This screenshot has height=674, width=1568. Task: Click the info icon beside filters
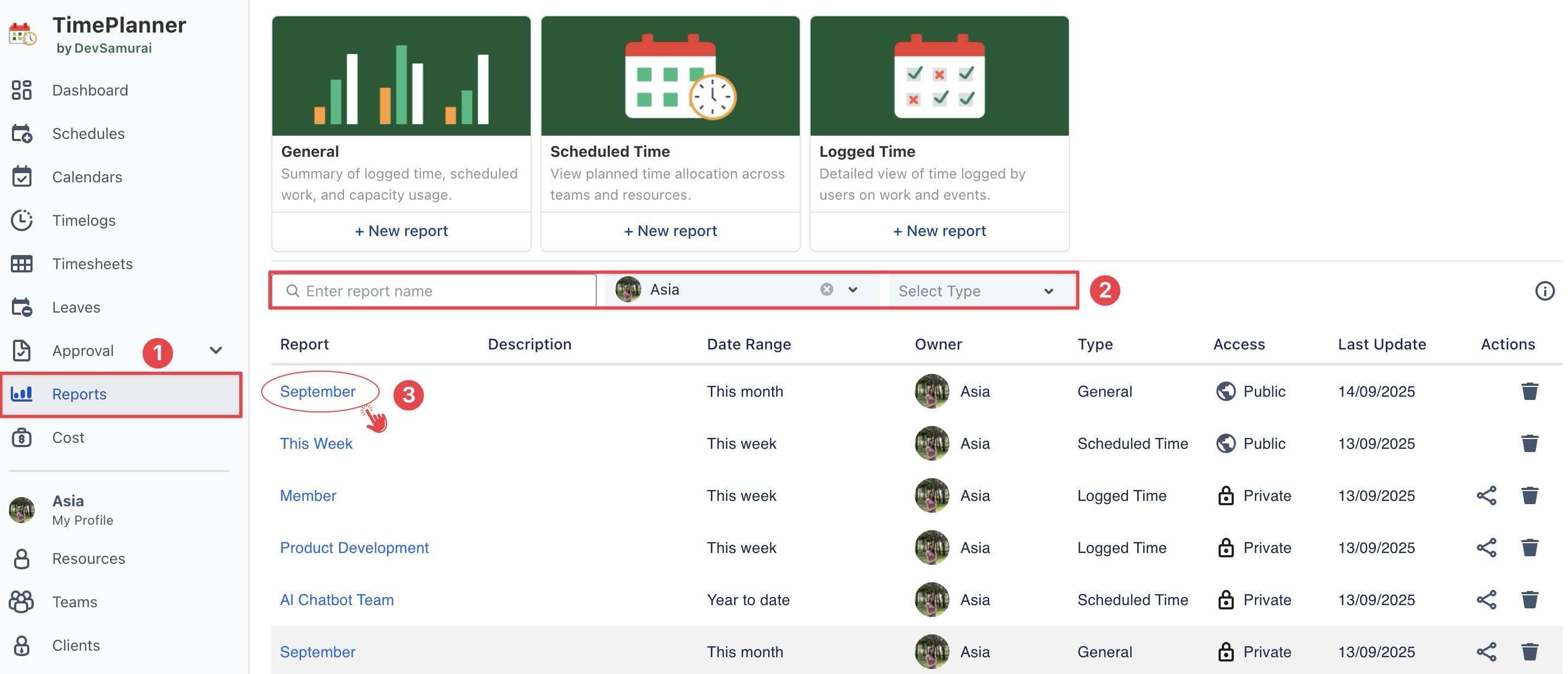[1544, 291]
